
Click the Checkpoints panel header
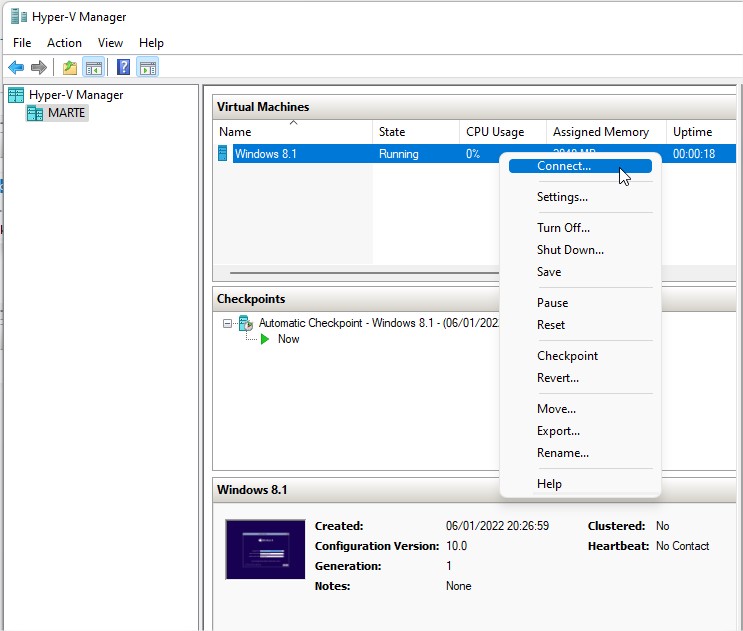[x=355, y=299]
